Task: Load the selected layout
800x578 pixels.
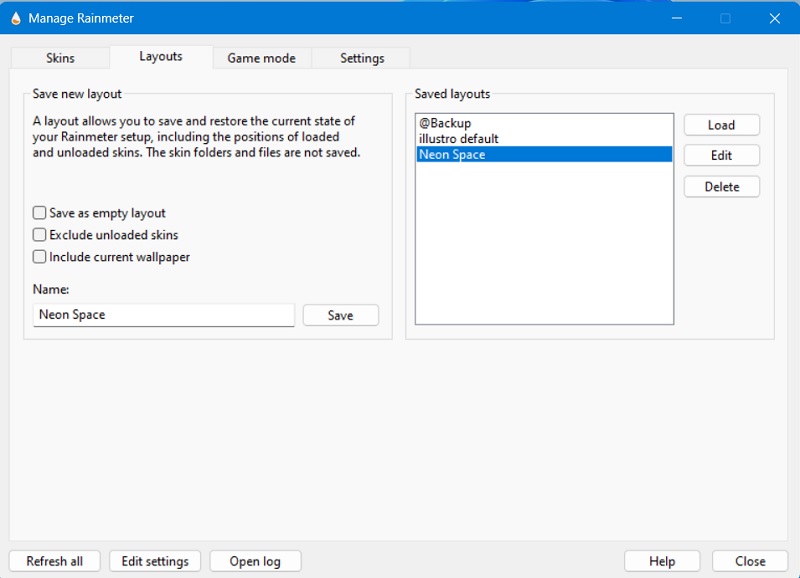Action: (x=721, y=125)
